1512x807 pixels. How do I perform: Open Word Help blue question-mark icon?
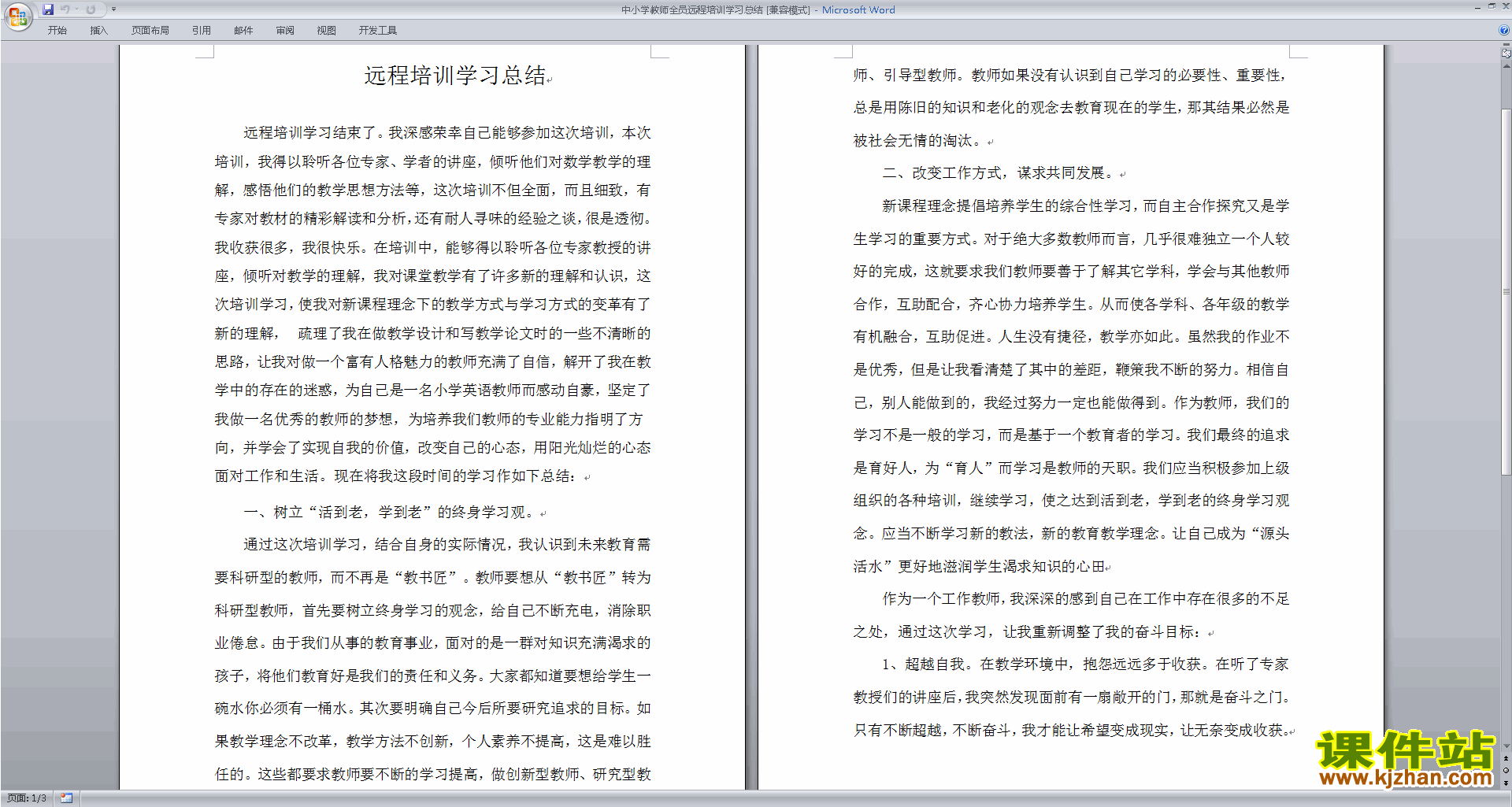coord(1504,30)
